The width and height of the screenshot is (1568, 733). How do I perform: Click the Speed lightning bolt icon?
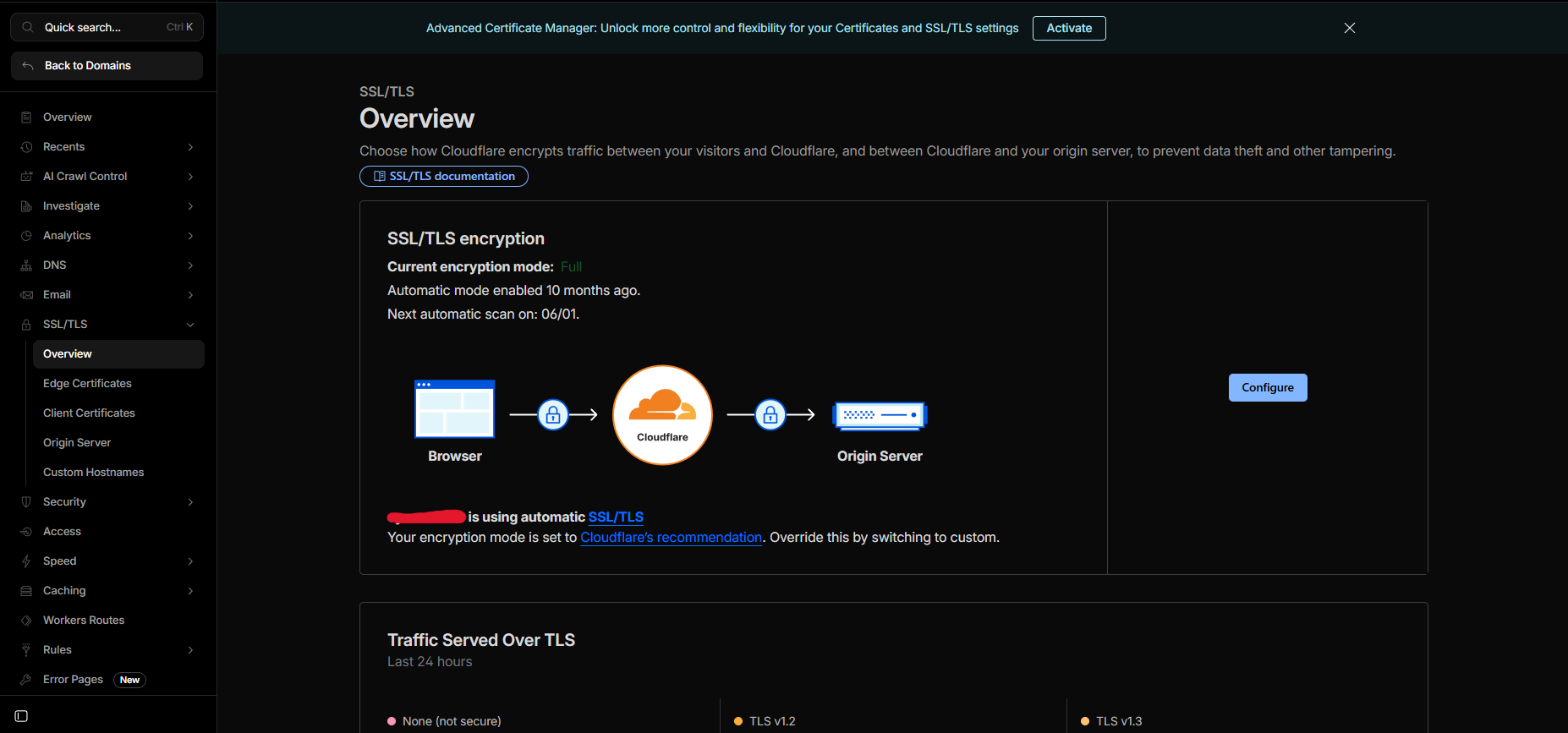click(26, 561)
